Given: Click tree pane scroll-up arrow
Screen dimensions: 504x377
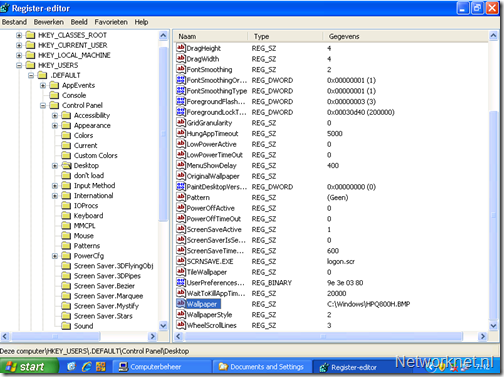Looking at the screenshot, I should tap(163, 35).
